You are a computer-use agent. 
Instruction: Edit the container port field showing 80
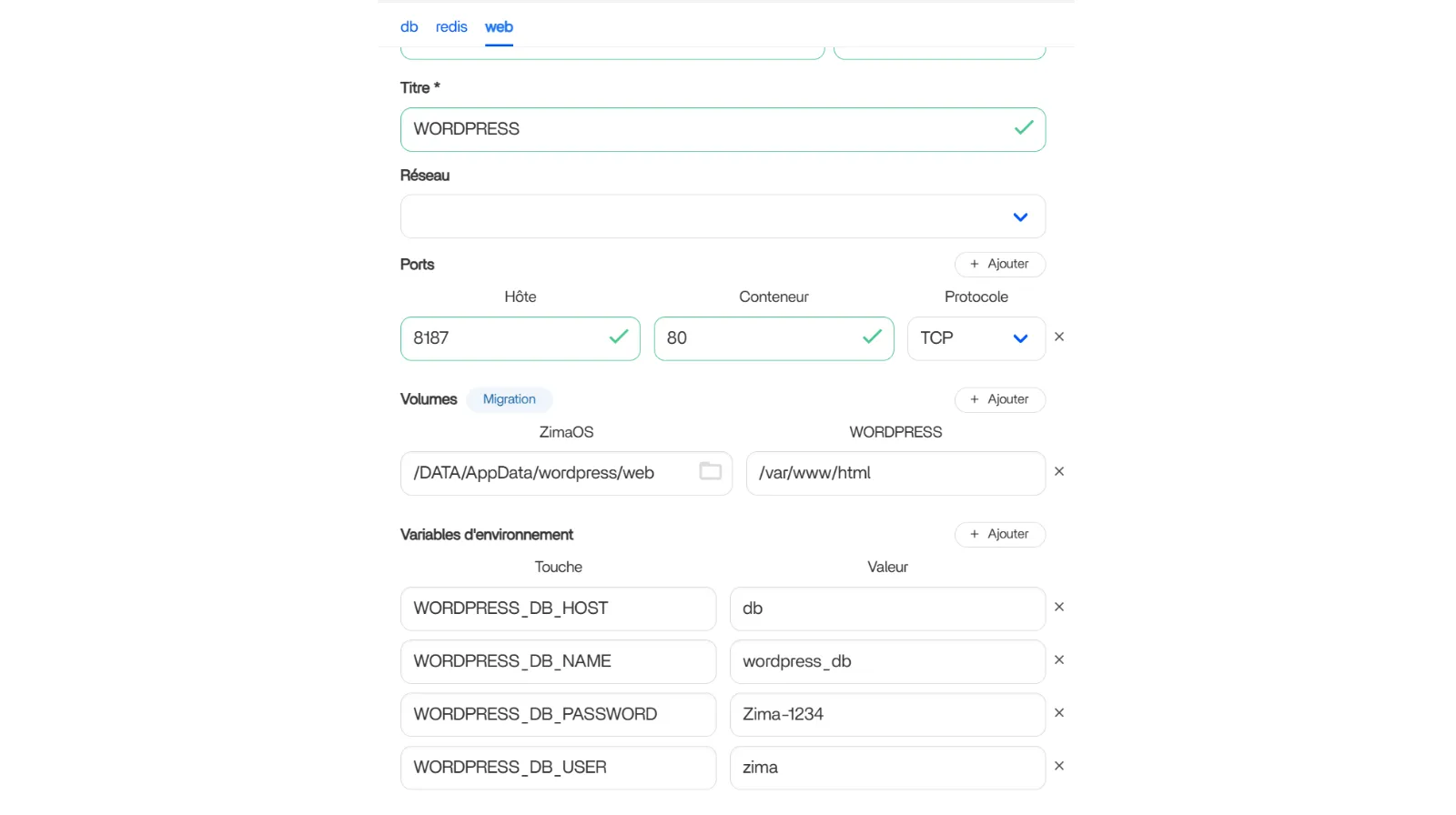click(760, 338)
